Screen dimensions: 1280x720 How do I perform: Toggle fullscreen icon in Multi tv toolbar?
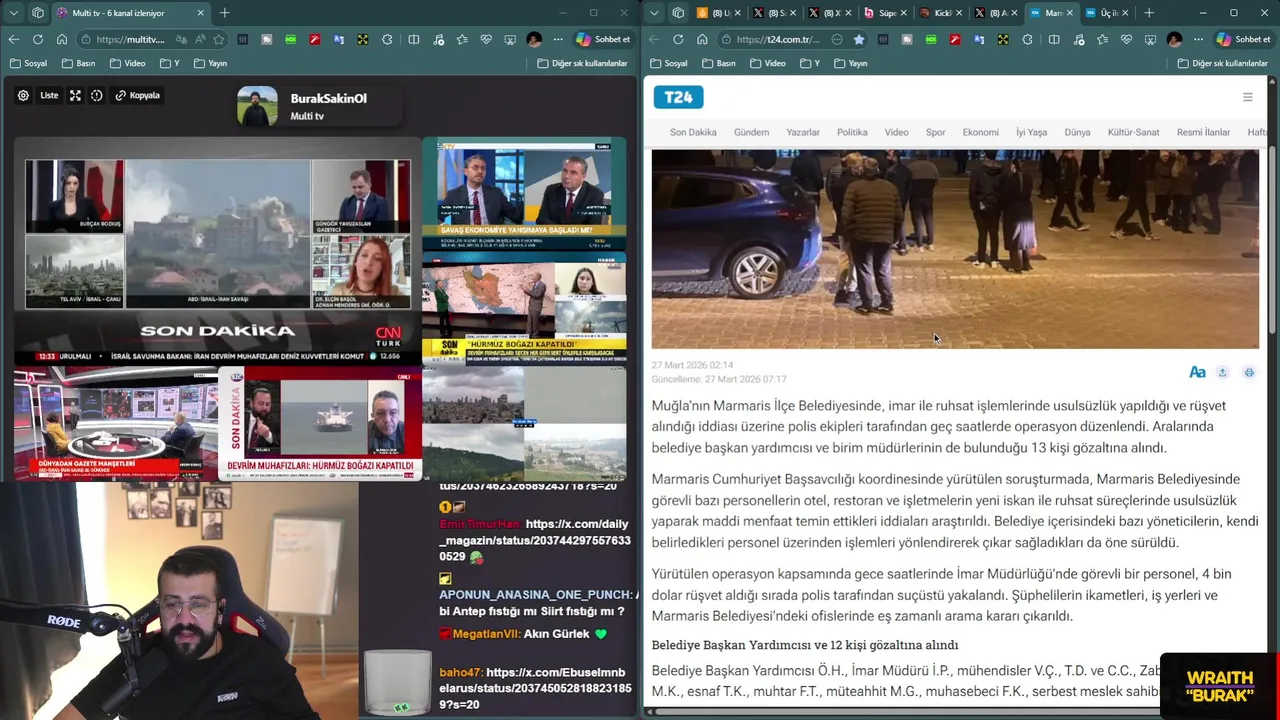pyautogui.click(x=75, y=96)
